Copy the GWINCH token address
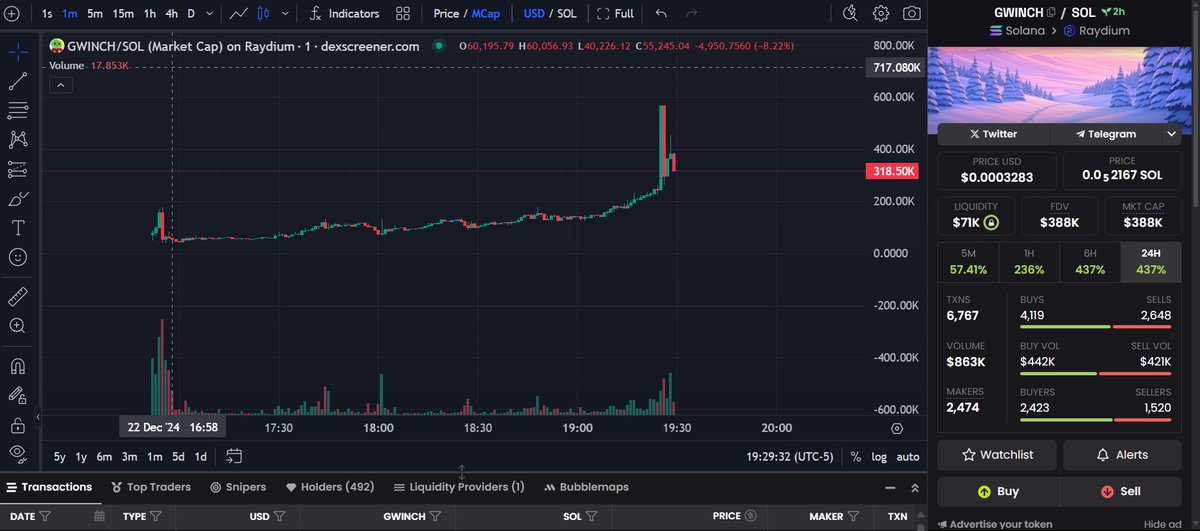 click(x=1051, y=12)
